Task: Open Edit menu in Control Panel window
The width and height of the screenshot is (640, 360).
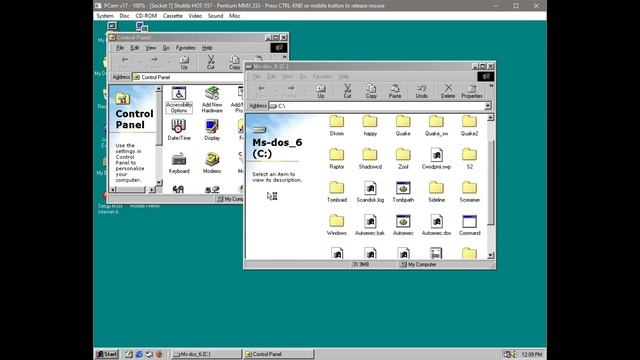Action: tap(134, 48)
